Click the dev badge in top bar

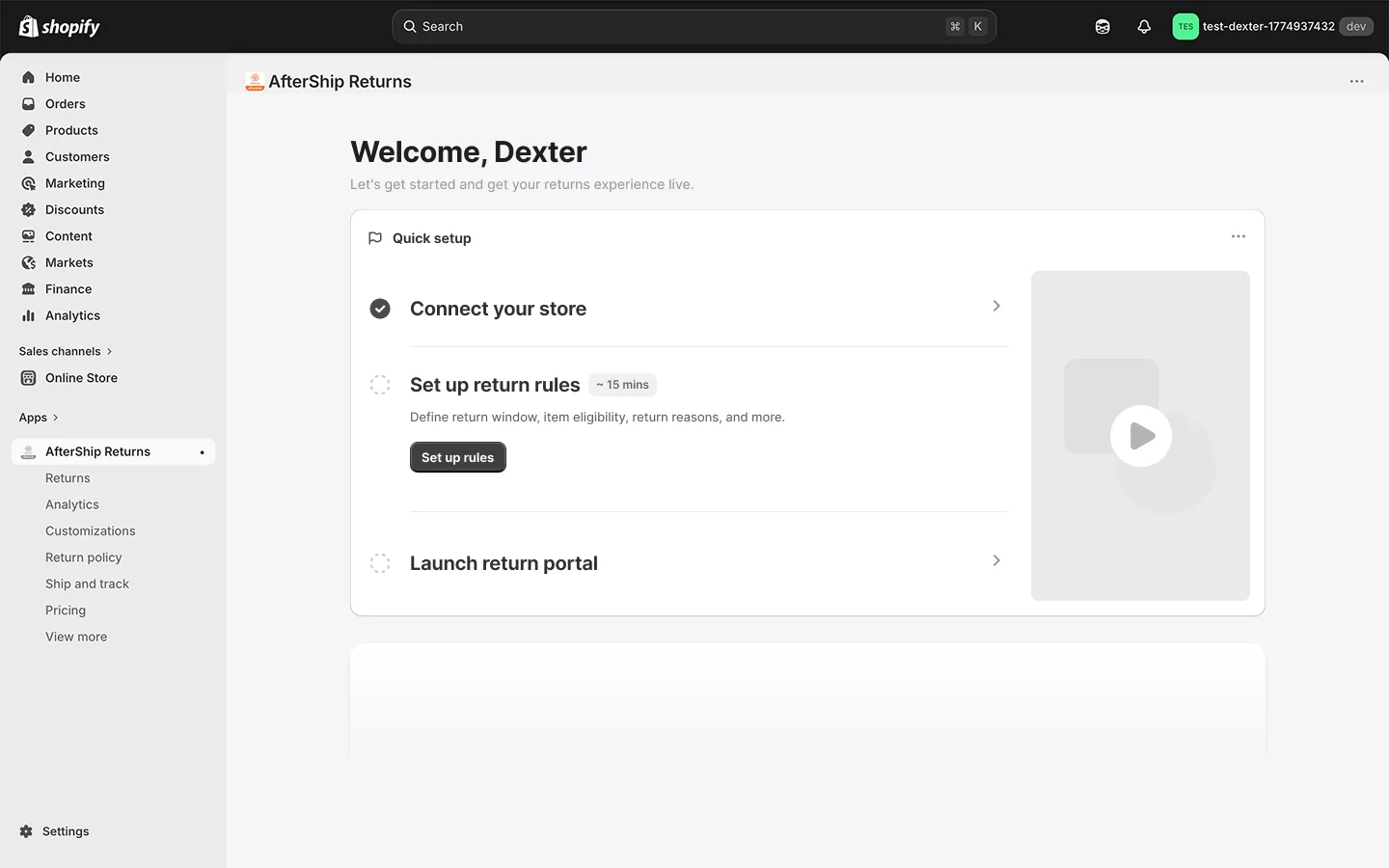coord(1356,27)
